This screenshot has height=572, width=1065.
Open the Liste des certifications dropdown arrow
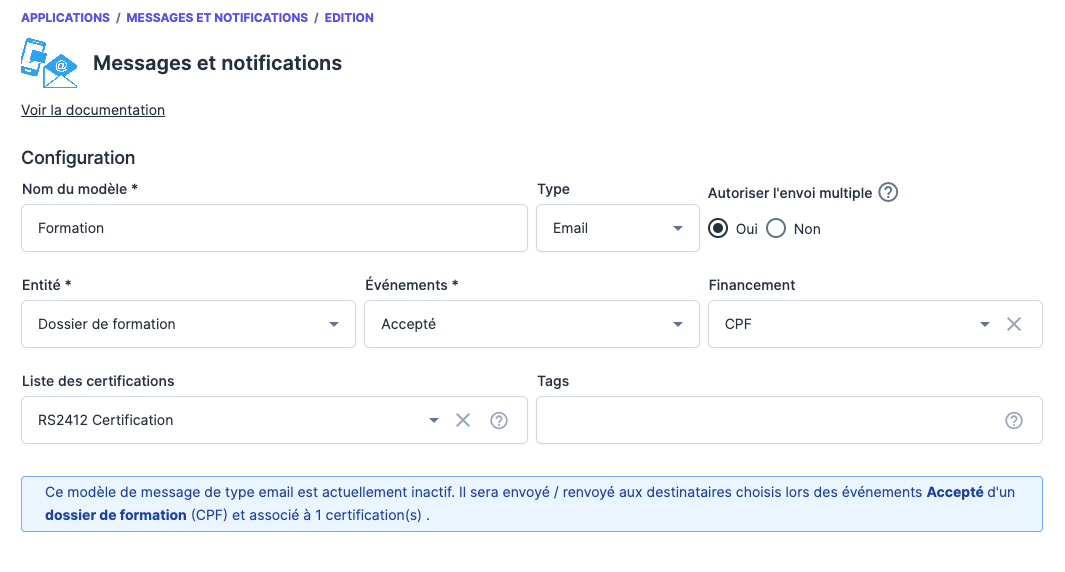(434, 420)
